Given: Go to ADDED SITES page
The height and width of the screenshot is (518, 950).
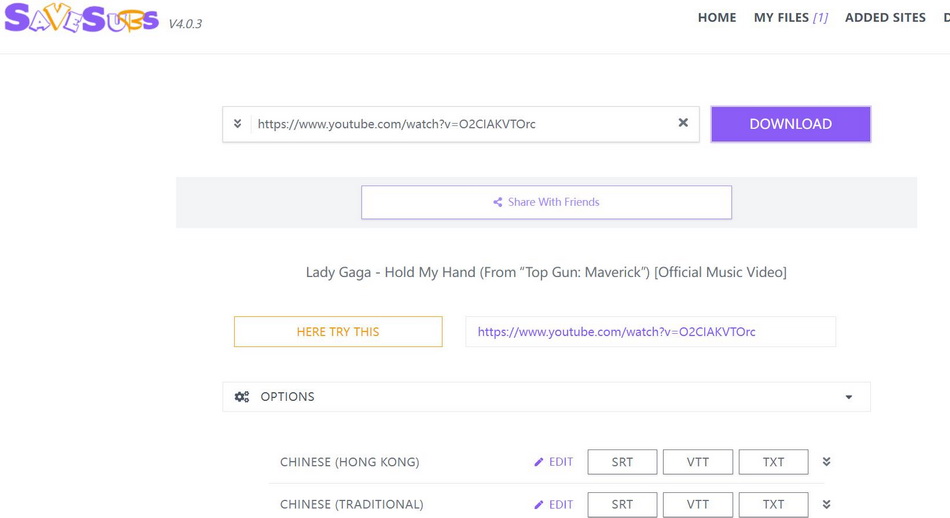Looking at the screenshot, I should (885, 17).
